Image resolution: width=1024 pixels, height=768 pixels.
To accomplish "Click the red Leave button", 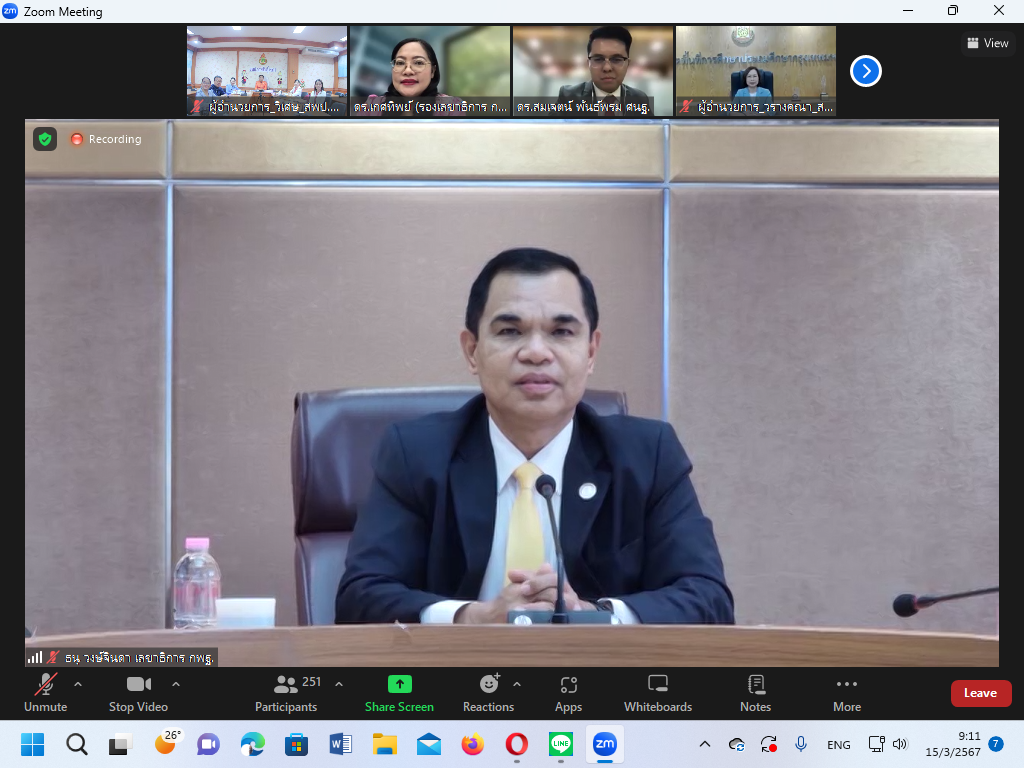I will (x=980, y=693).
